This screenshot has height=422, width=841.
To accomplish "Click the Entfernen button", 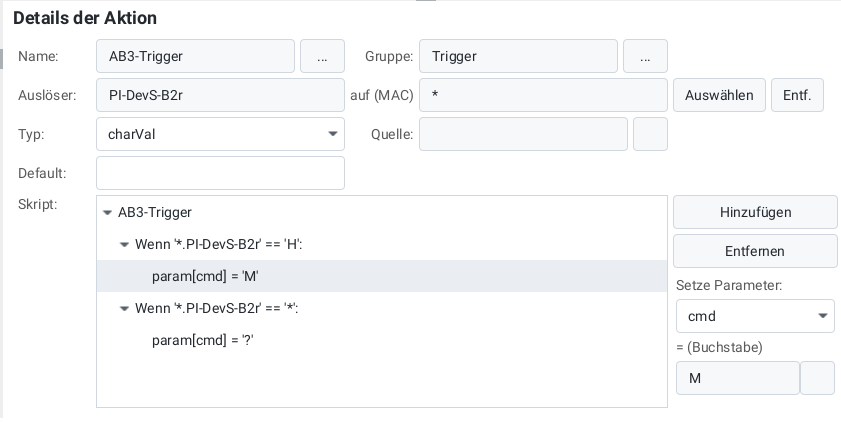I will (x=755, y=251).
